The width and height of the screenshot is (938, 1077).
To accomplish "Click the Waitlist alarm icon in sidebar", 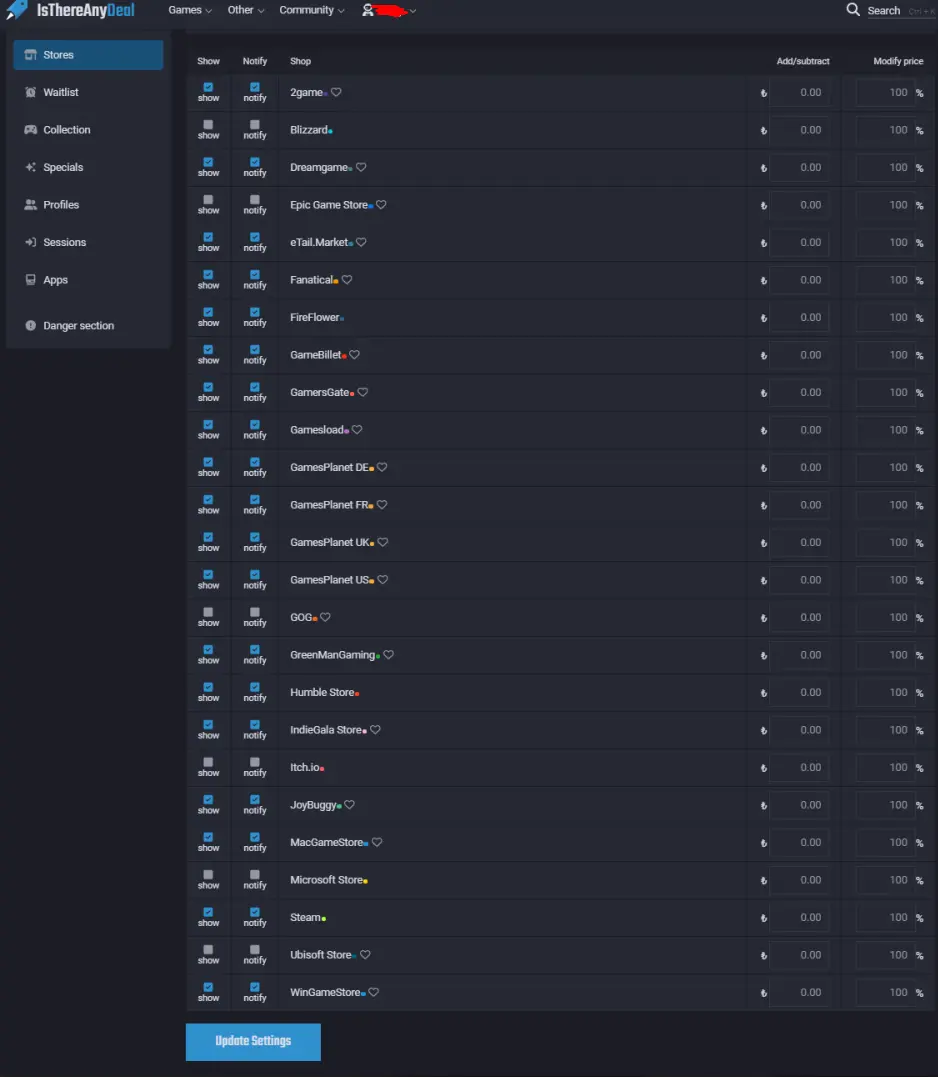I will coord(30,92).
